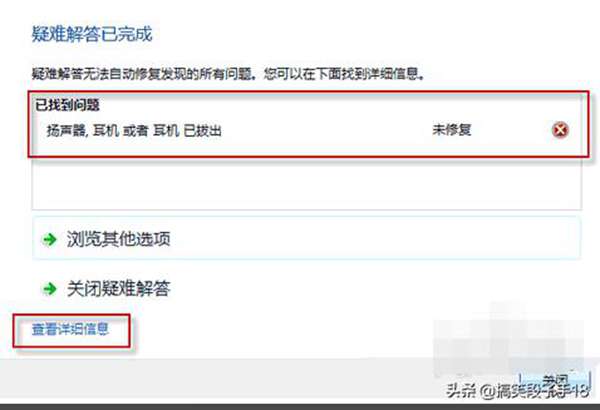Viewport: 600px width, 410px height.
Task: Click the 未修复 status label
Action: click(452, 130)
